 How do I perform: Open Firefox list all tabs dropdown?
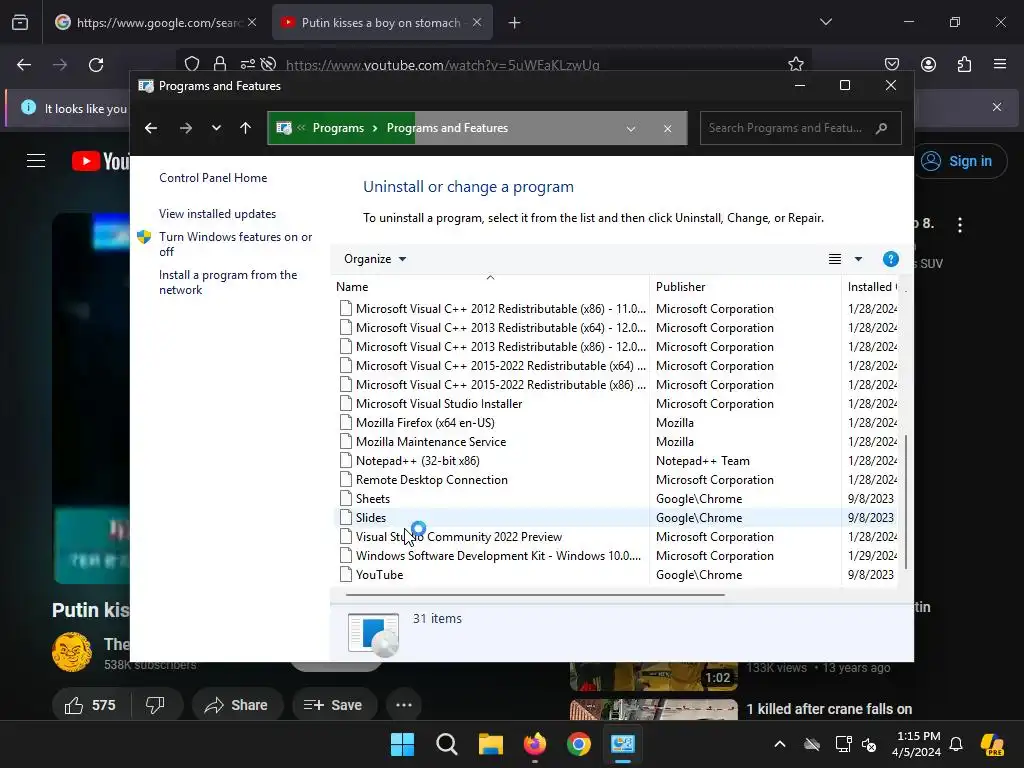pyautogui.click(x=826, y=22)
